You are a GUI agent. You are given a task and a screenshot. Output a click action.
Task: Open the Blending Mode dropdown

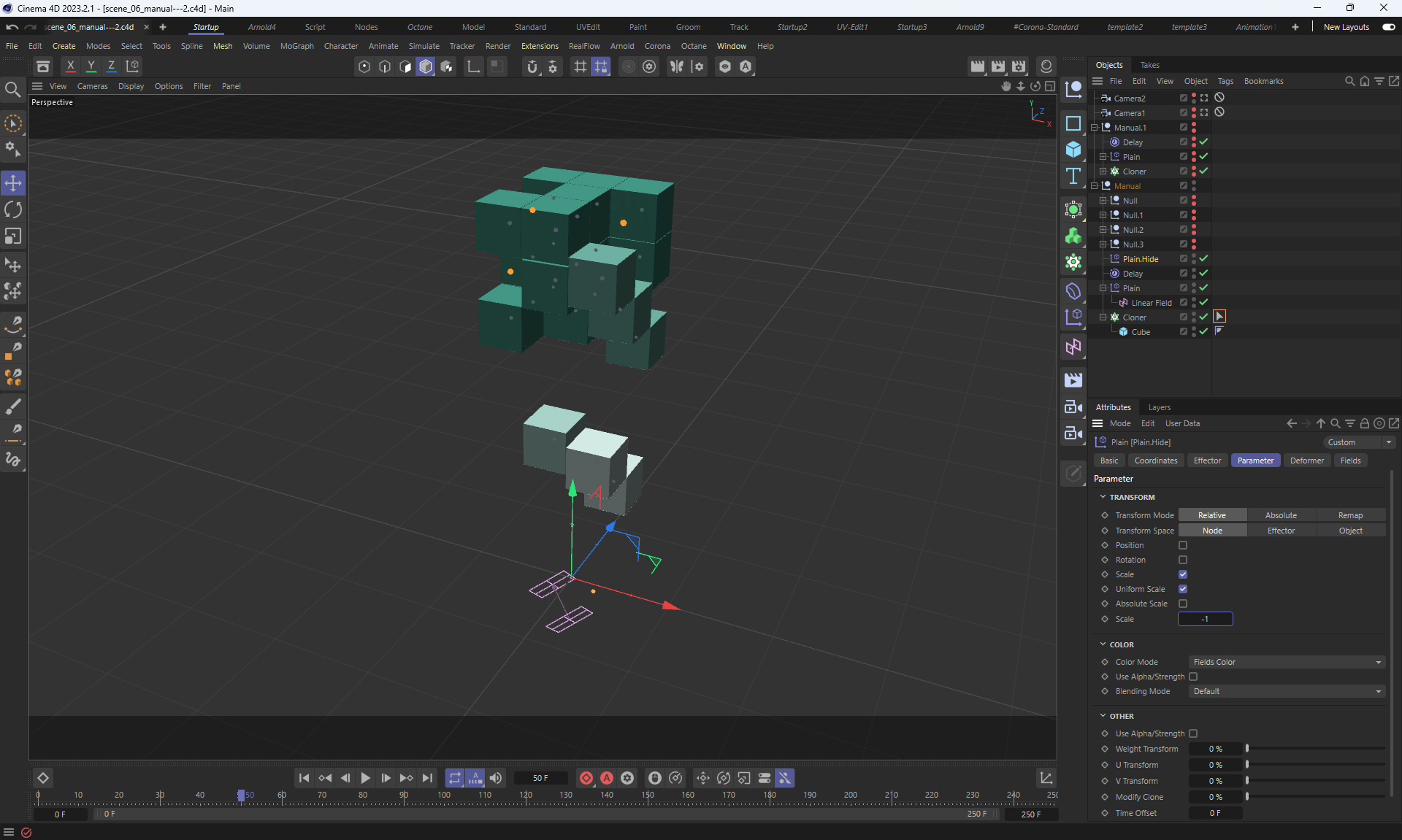click(1287, 691)
